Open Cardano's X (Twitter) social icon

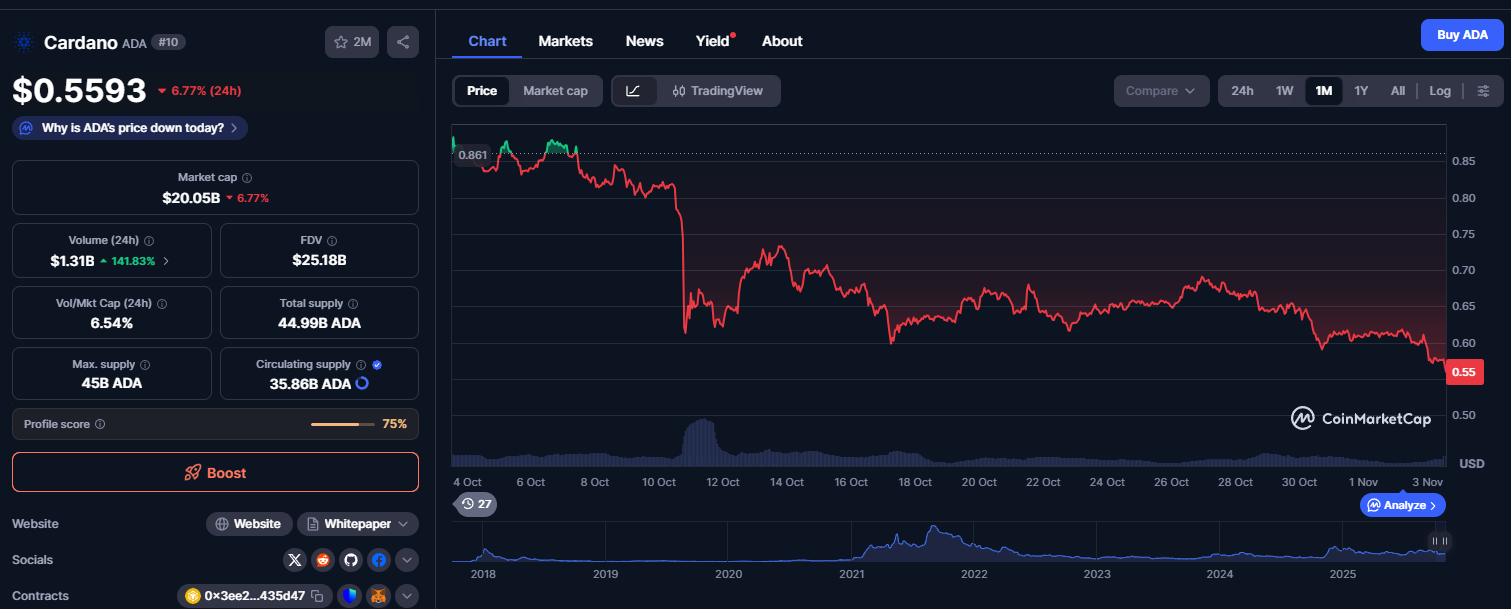click(295, 560)
